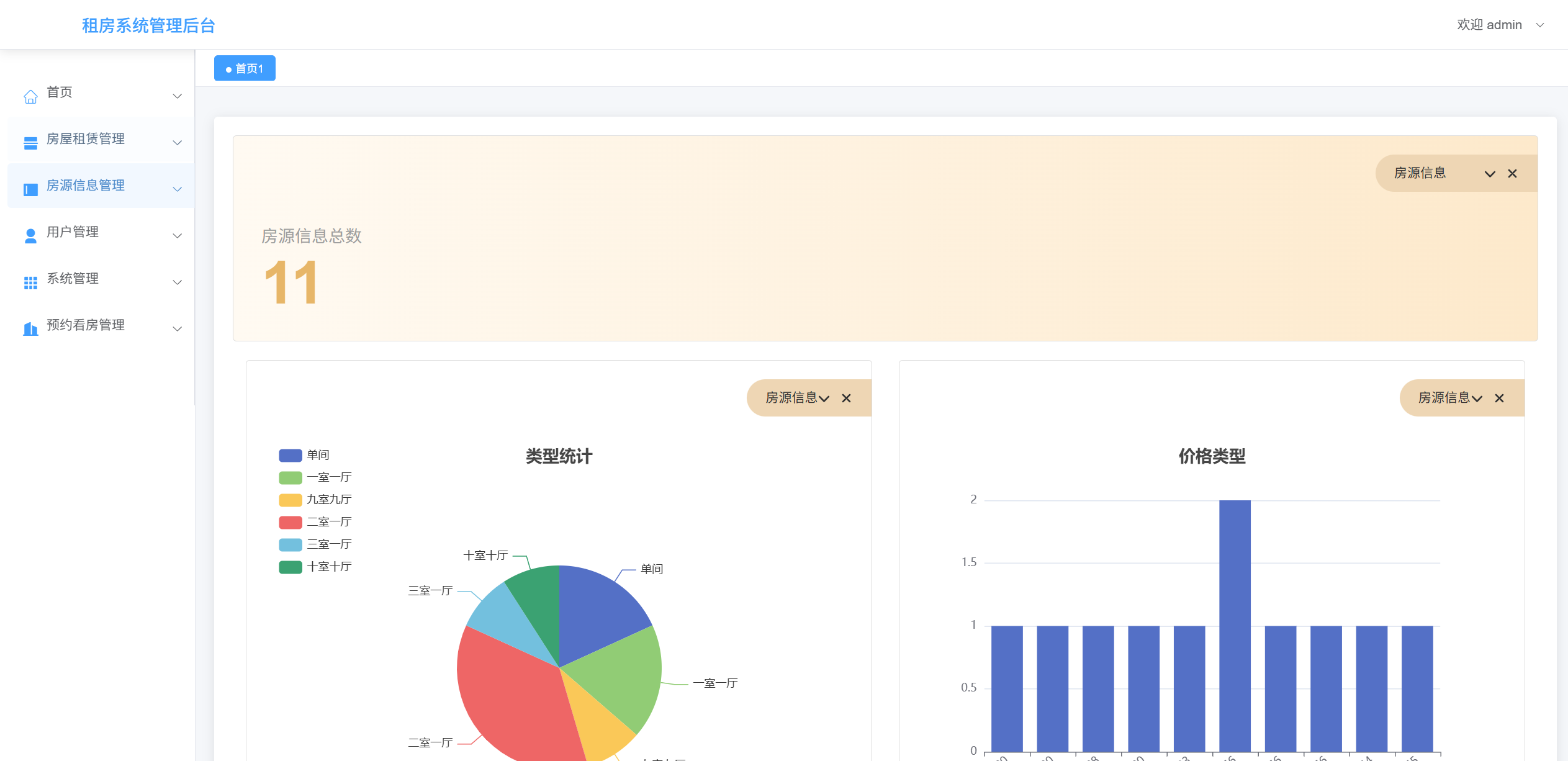Screen dimensions: 1568x761
Task: Click the 预约看房管理 building icon
Action: coord(30,329)
